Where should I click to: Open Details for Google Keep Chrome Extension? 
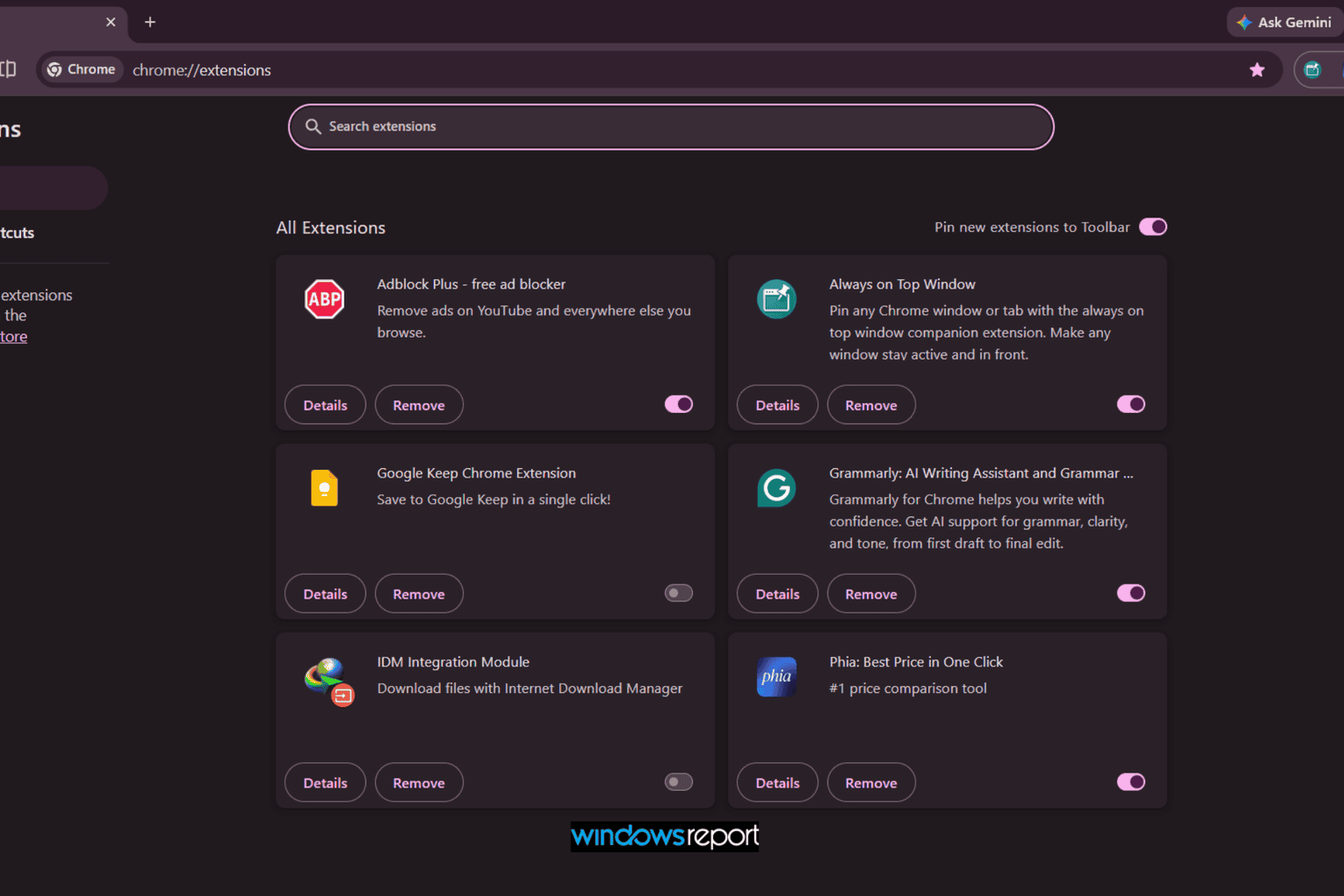325,594
